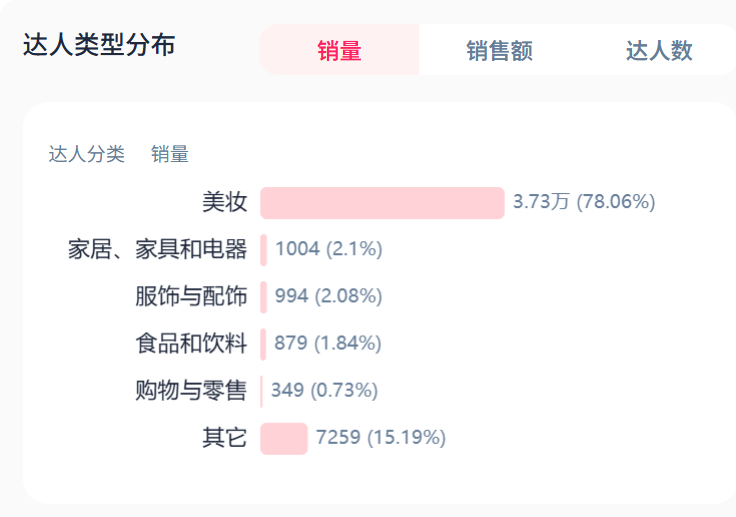Click the 服饰与配饰 bar
The width and height of the screenshot is (736, 517).
pos(264,296)
